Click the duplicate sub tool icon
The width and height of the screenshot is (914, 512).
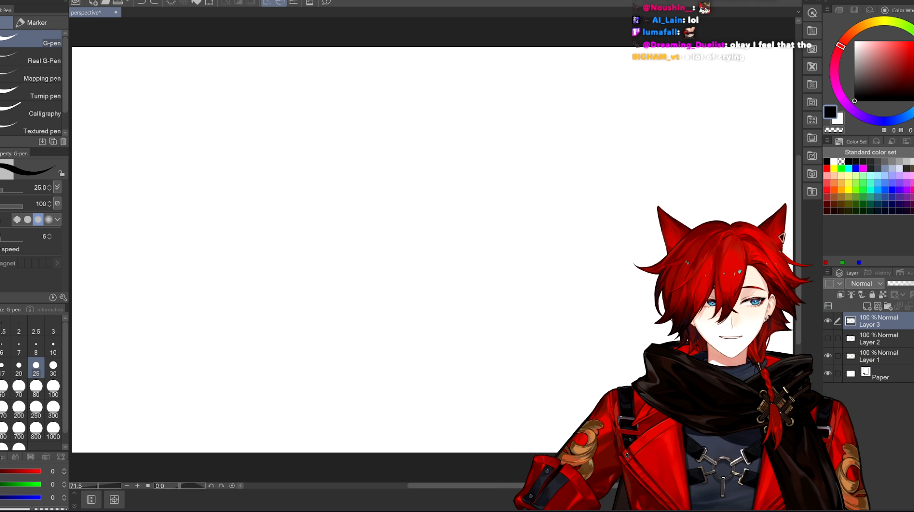(53, 141)
